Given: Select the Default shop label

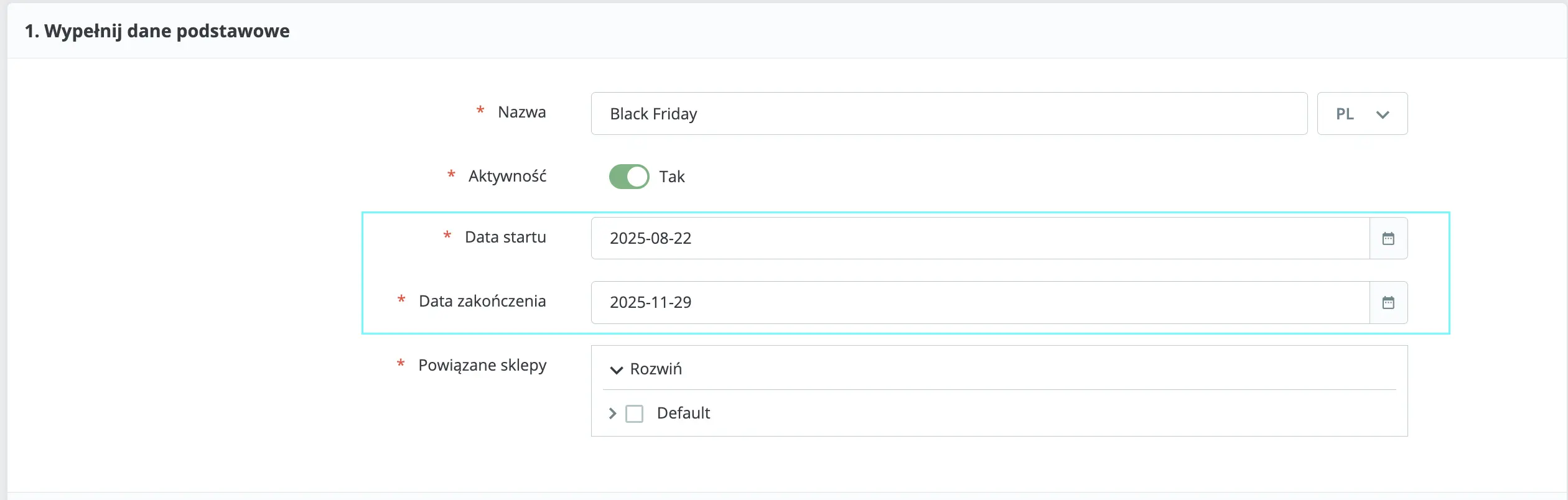Looking at the screenshot, I should (x=683, y=414).
